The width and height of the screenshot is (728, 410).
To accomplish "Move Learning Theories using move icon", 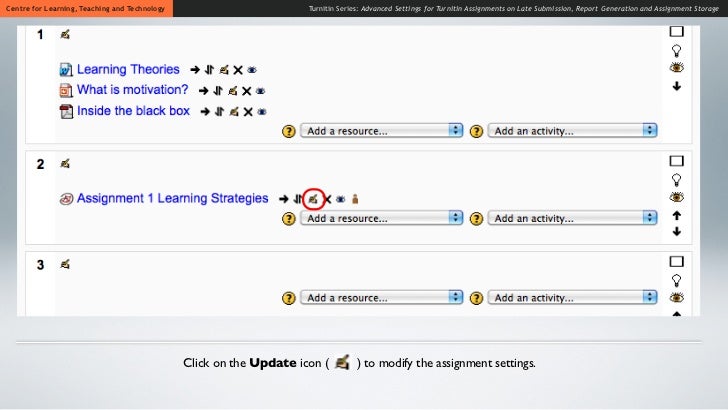I will coord(209,70).
